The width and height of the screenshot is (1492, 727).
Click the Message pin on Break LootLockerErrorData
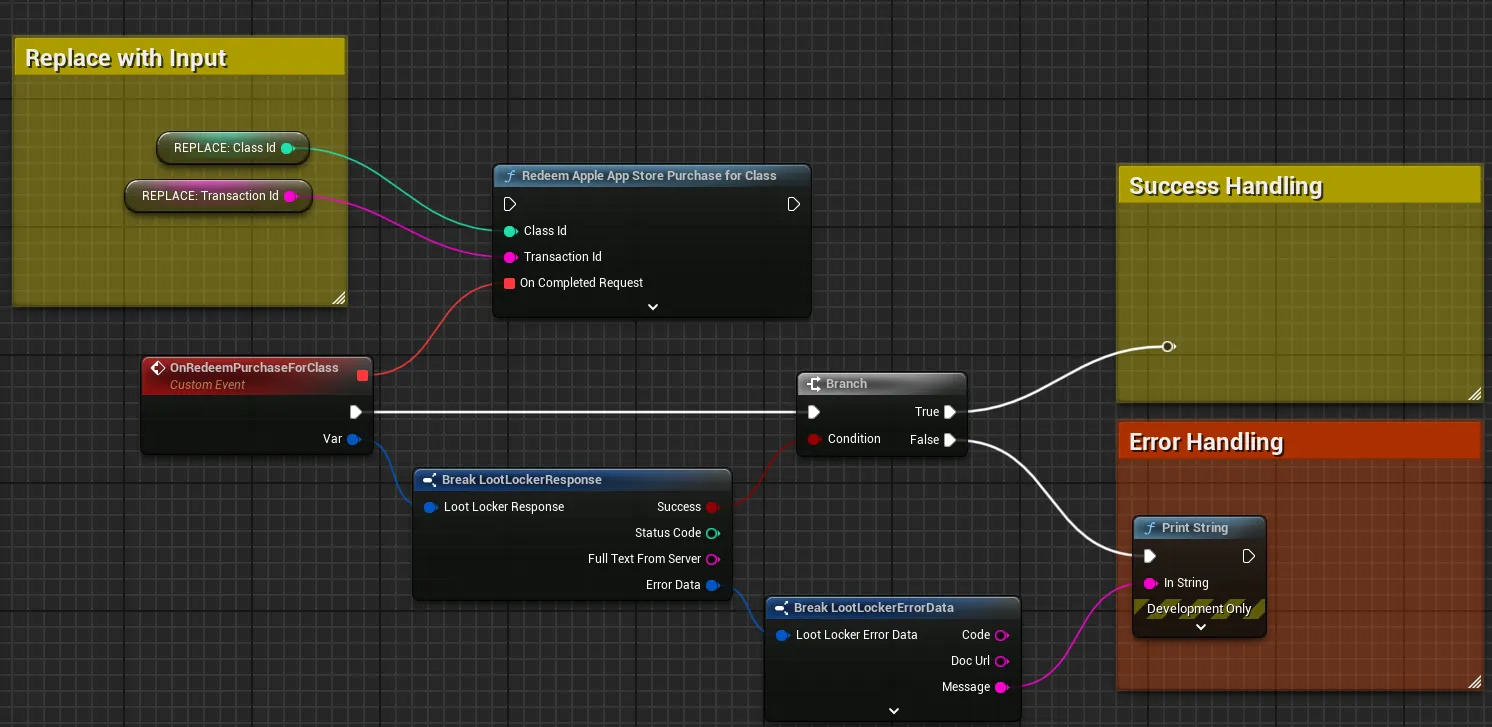click(x=1001, y=687)
